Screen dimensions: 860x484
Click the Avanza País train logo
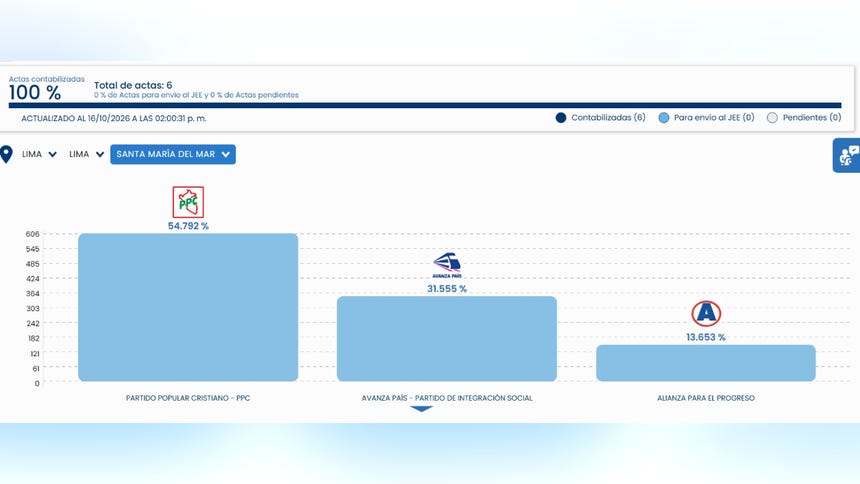446,266
